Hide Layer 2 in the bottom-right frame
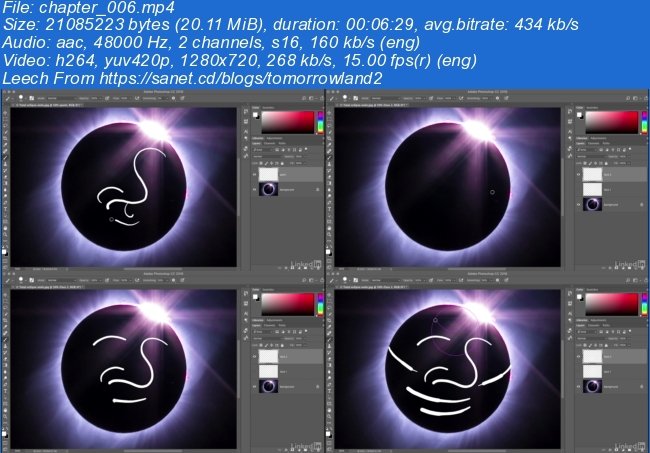 tap(579, 356)
